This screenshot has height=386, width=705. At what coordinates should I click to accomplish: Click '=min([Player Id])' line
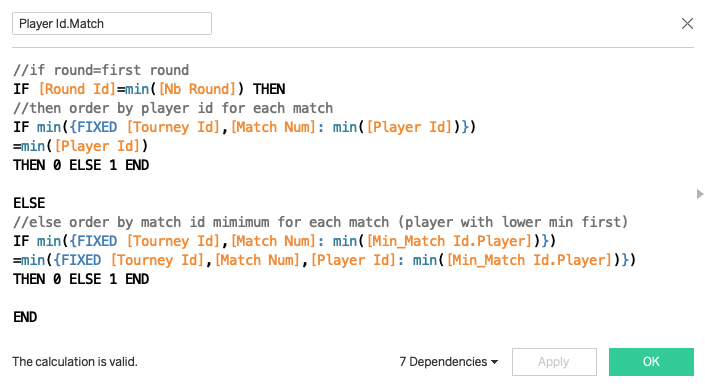(x=80, y=146)
